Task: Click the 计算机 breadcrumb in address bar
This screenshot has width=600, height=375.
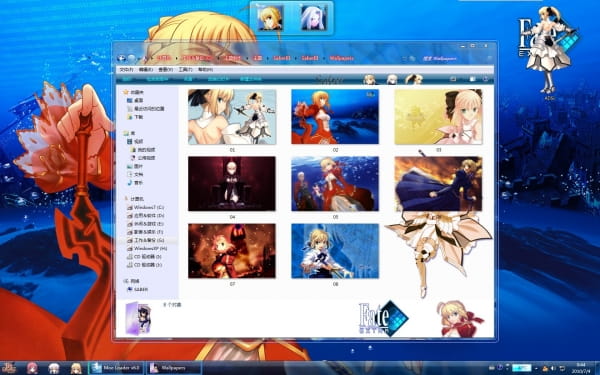Action: pyautogui.click(x=164, y=59)
